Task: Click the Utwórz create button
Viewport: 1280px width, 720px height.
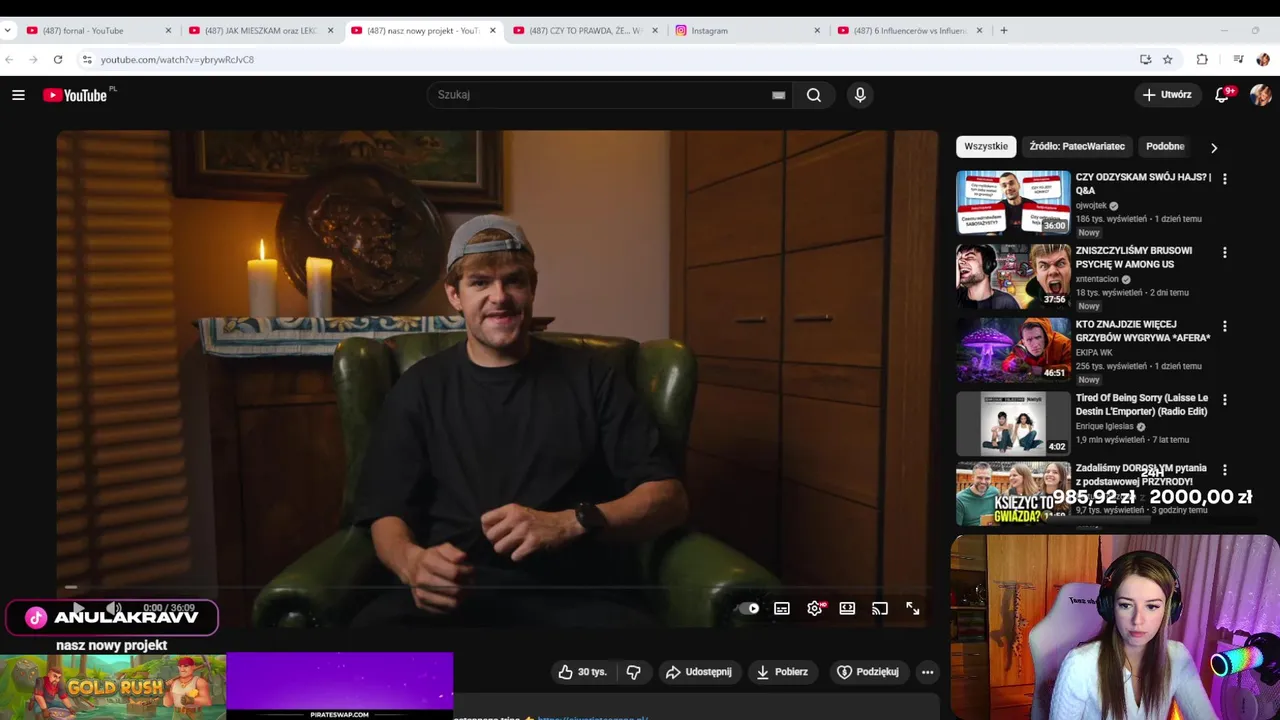Action: 1168,95
